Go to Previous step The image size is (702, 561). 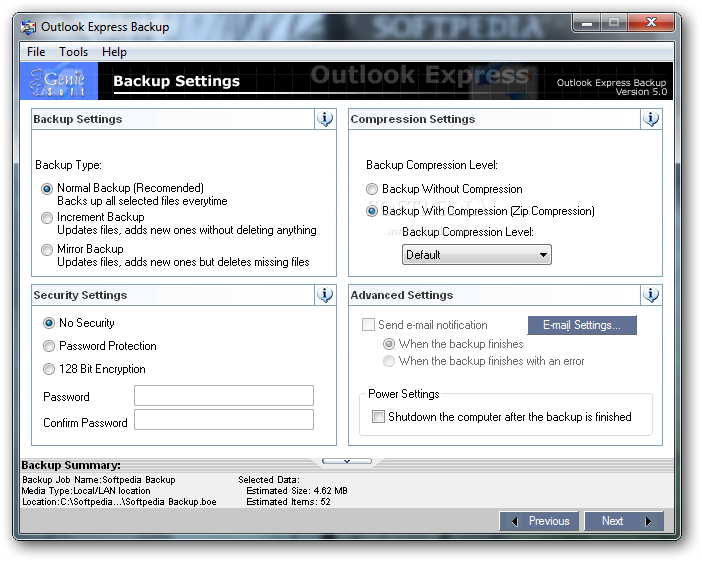(x=539, y=521)
